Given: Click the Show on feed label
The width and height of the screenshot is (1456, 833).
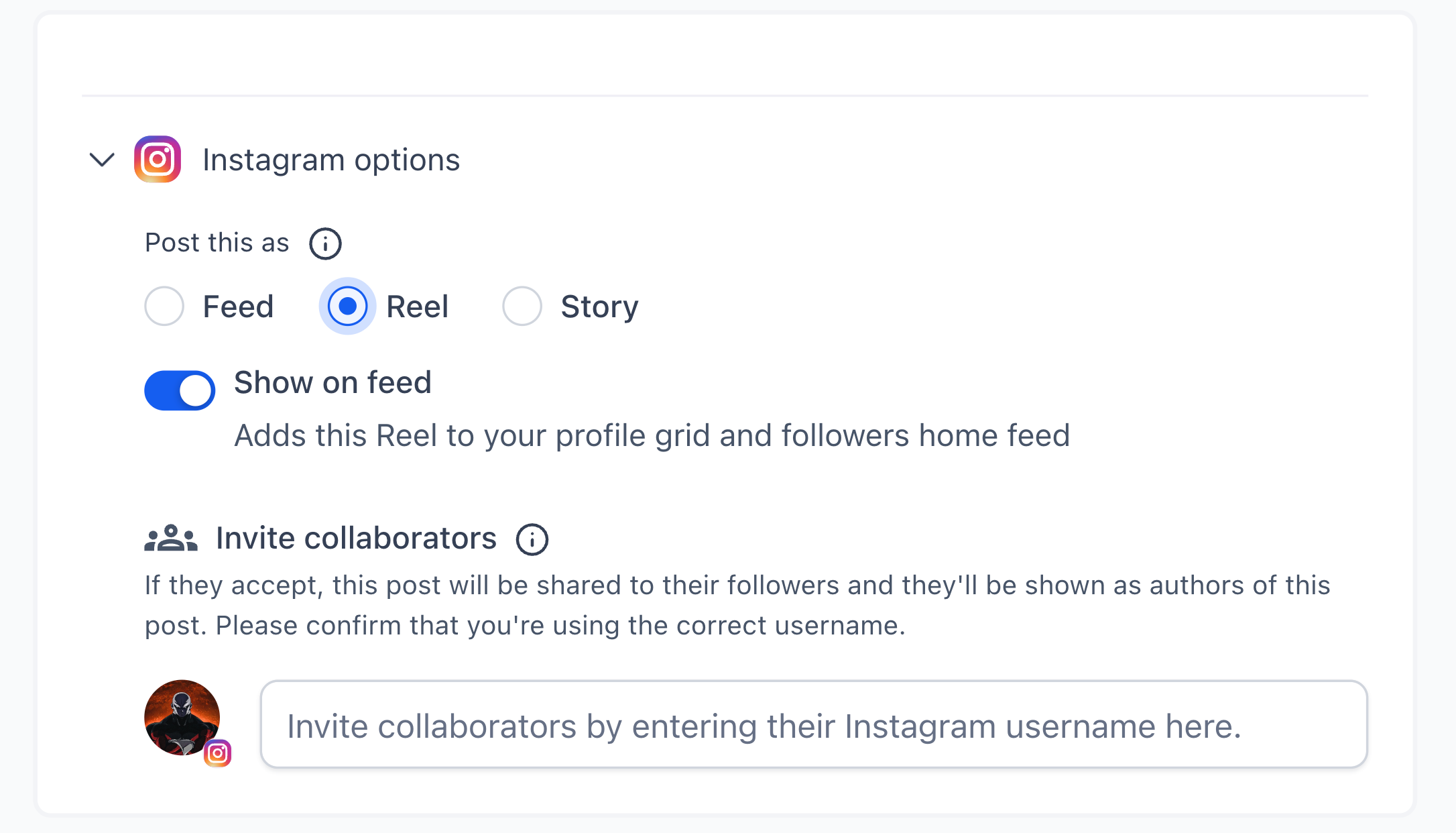Looking at the screenshot, I should [332, 383].
